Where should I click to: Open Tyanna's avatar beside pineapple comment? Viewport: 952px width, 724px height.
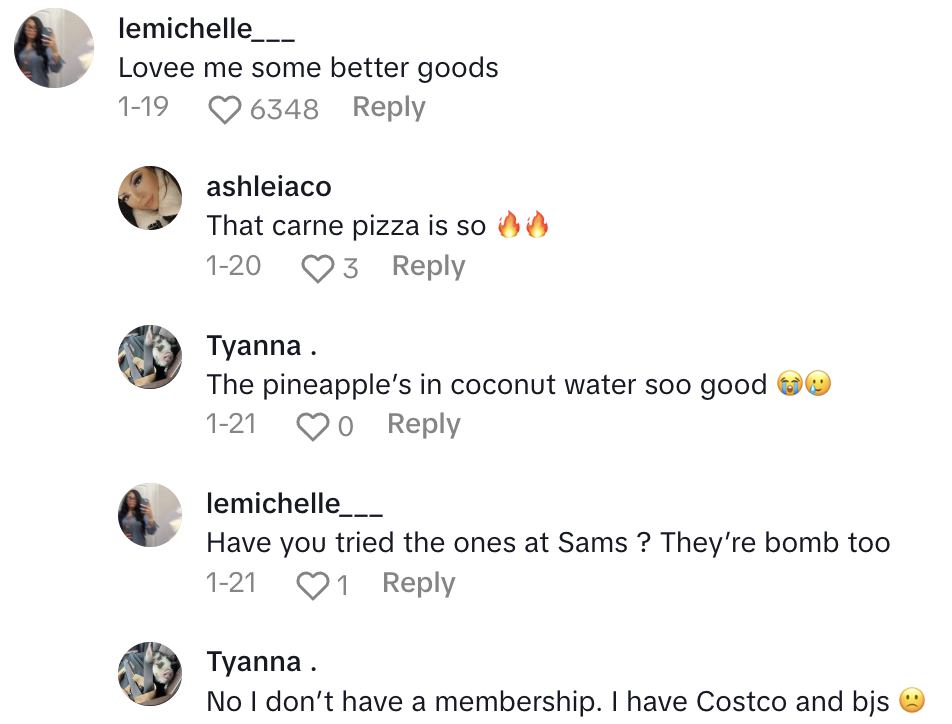[150, 357]
